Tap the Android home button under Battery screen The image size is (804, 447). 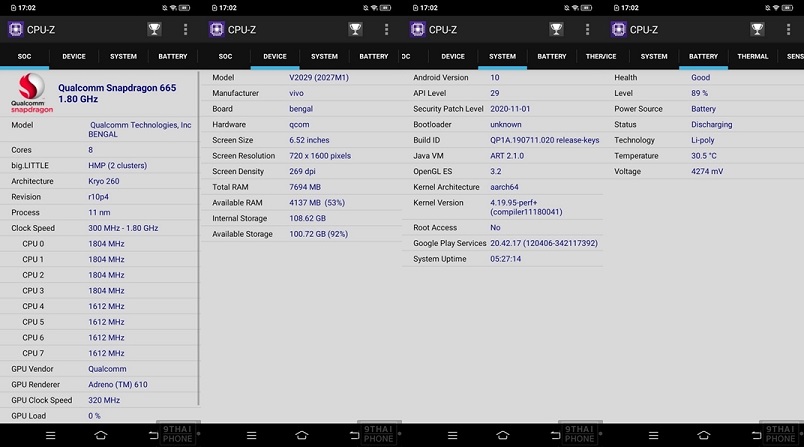coord(704,435)
